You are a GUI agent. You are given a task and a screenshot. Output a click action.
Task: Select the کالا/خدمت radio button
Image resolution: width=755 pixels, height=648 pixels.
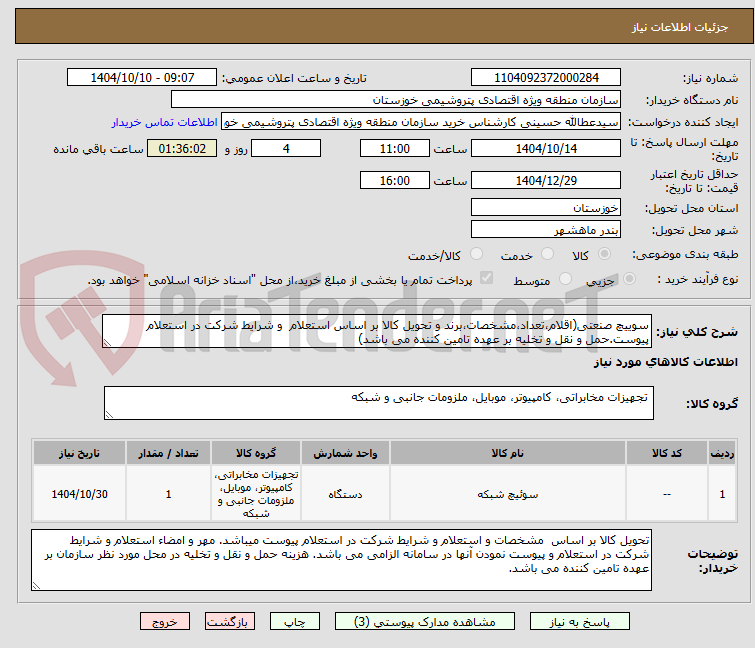(476, 254)
